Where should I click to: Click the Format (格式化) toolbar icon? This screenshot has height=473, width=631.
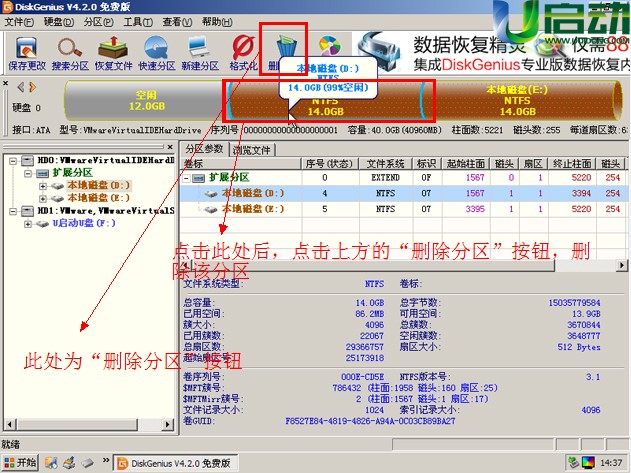[243, 52]
